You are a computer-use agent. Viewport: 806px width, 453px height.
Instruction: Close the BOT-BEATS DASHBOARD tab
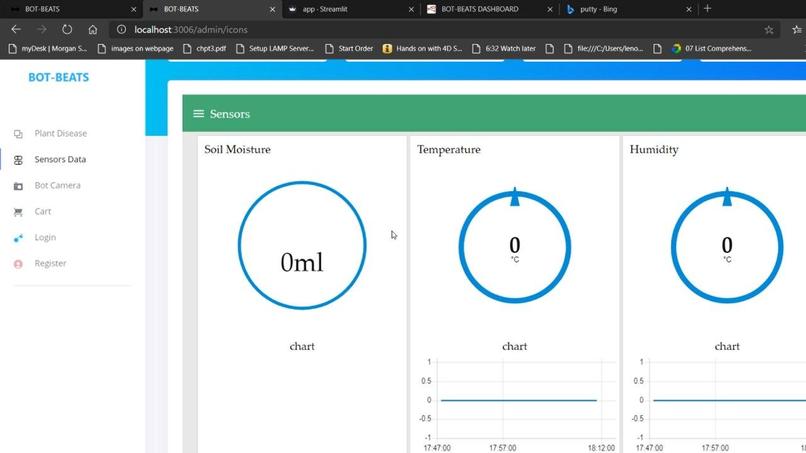point(550,9)
